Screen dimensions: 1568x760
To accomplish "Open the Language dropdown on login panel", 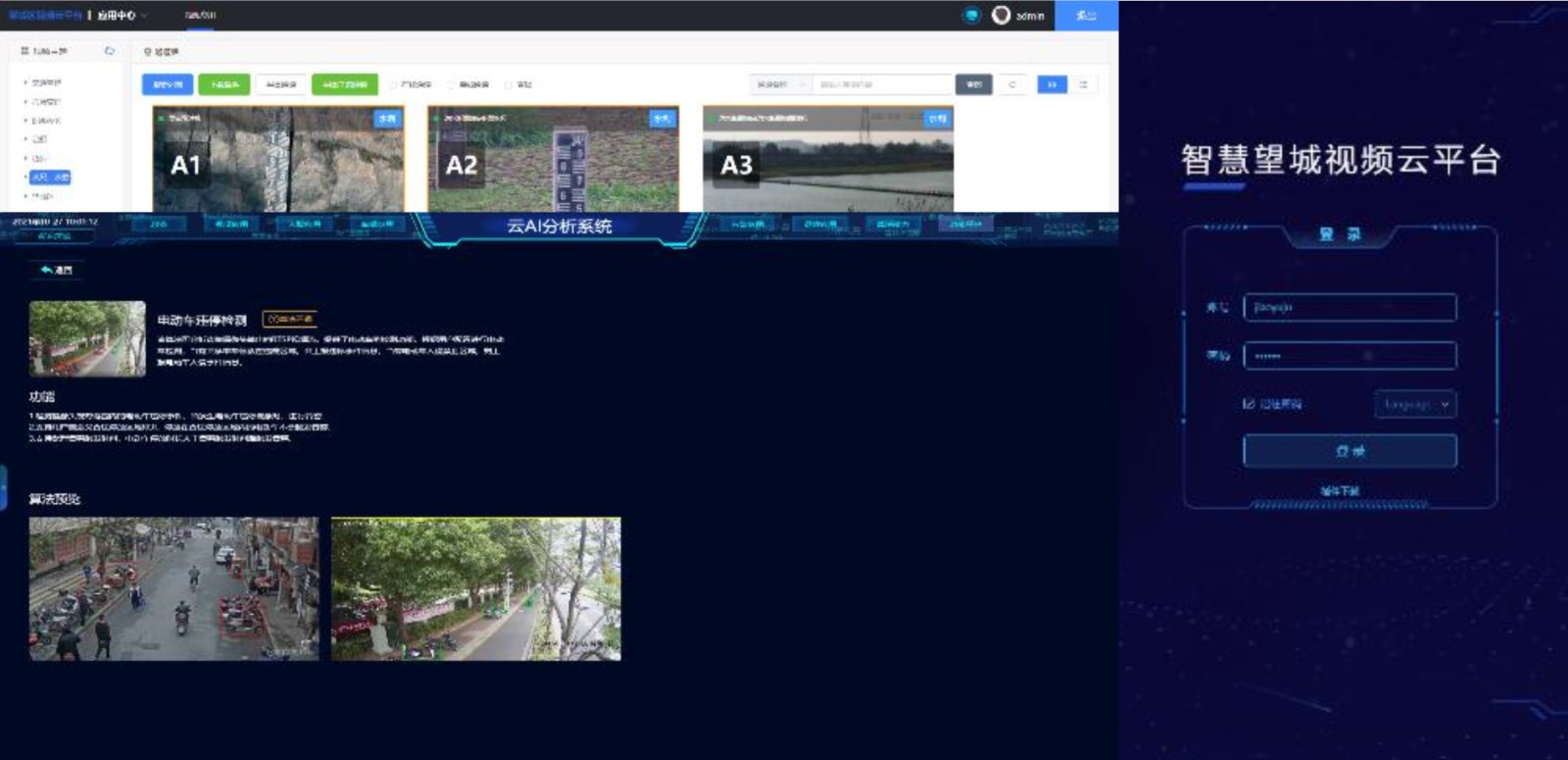I will [x=1415, y=404].
